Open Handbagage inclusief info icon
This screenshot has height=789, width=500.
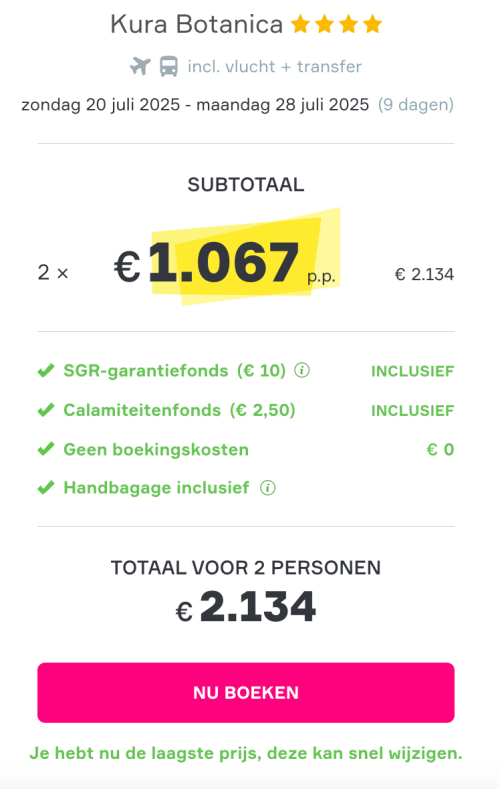[x=268, y=488]
